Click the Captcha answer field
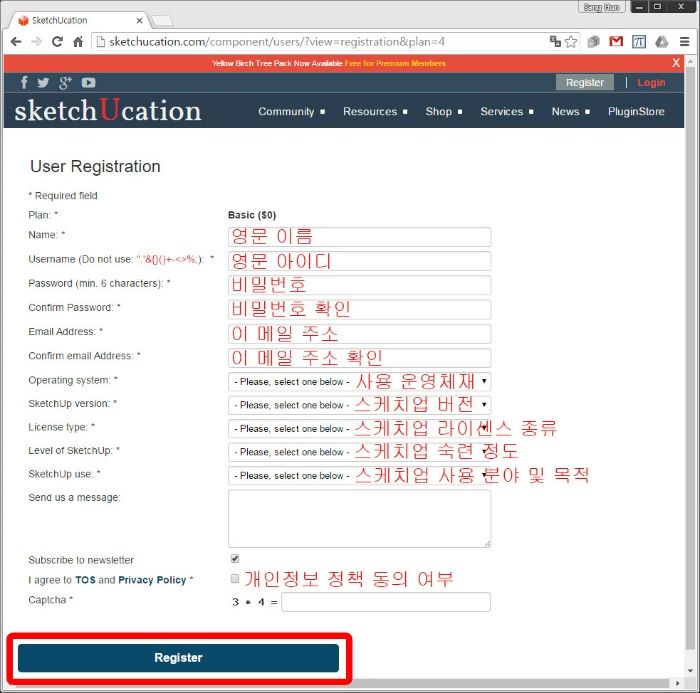700x693 pixels. (x=386, y=602)
